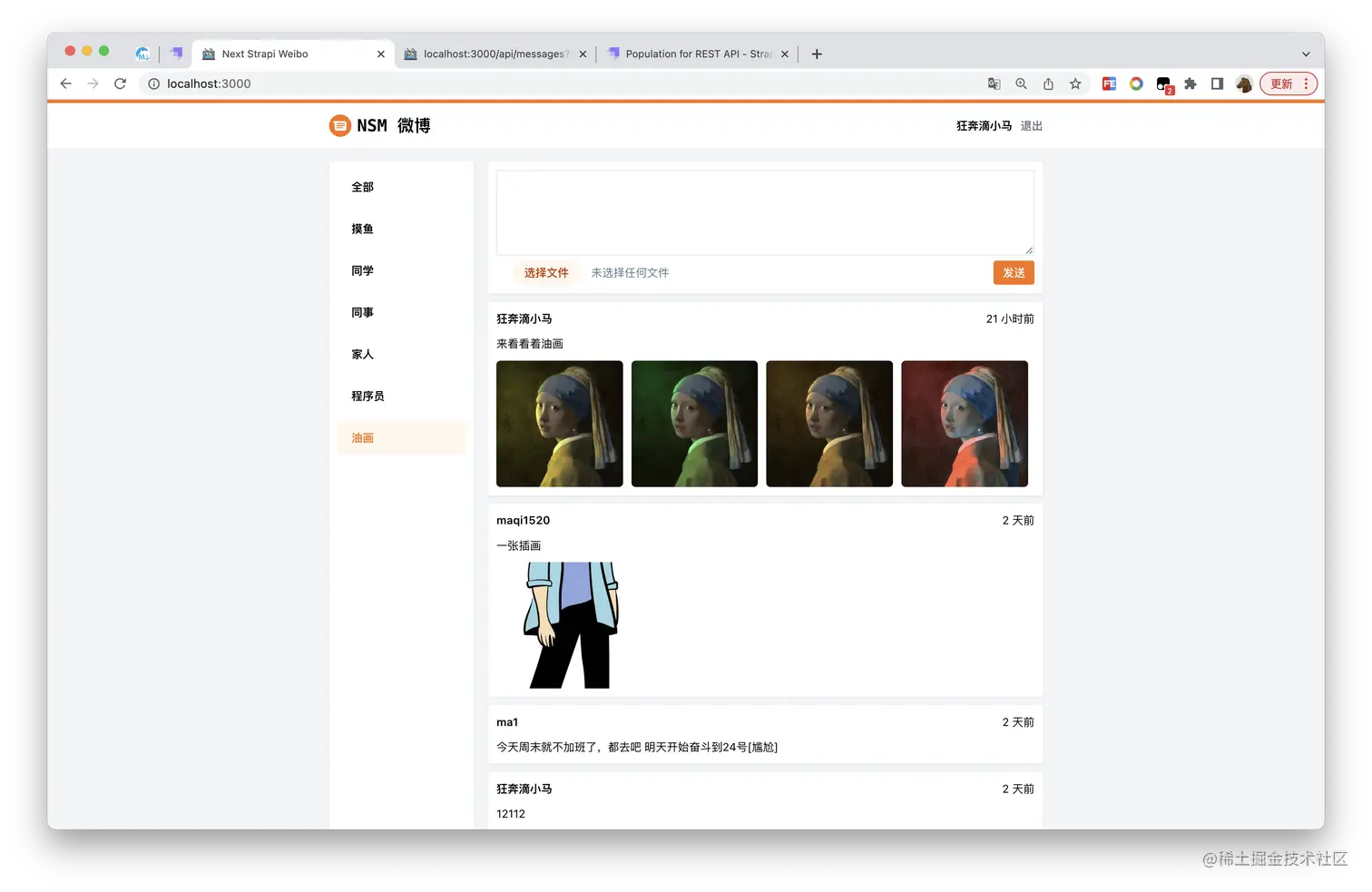Share this page via the share icon
Screen dimensions: 1372x892
[1048, 83]
